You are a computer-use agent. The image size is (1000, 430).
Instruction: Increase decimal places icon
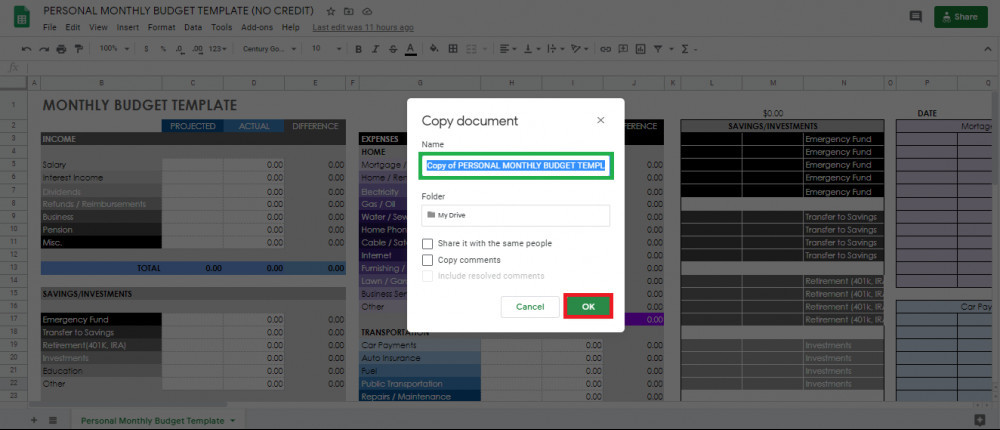197,48
